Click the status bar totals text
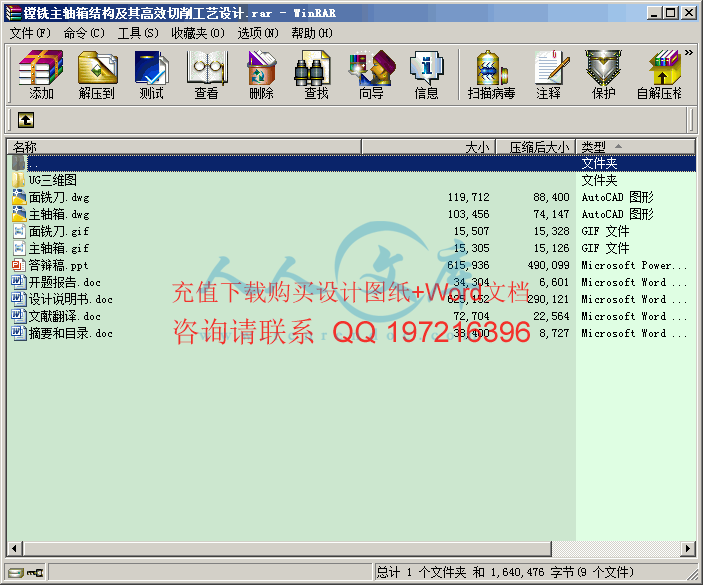The width and height of the screenshot is (703, 585). pyautogui.click(x=505, y=572)
